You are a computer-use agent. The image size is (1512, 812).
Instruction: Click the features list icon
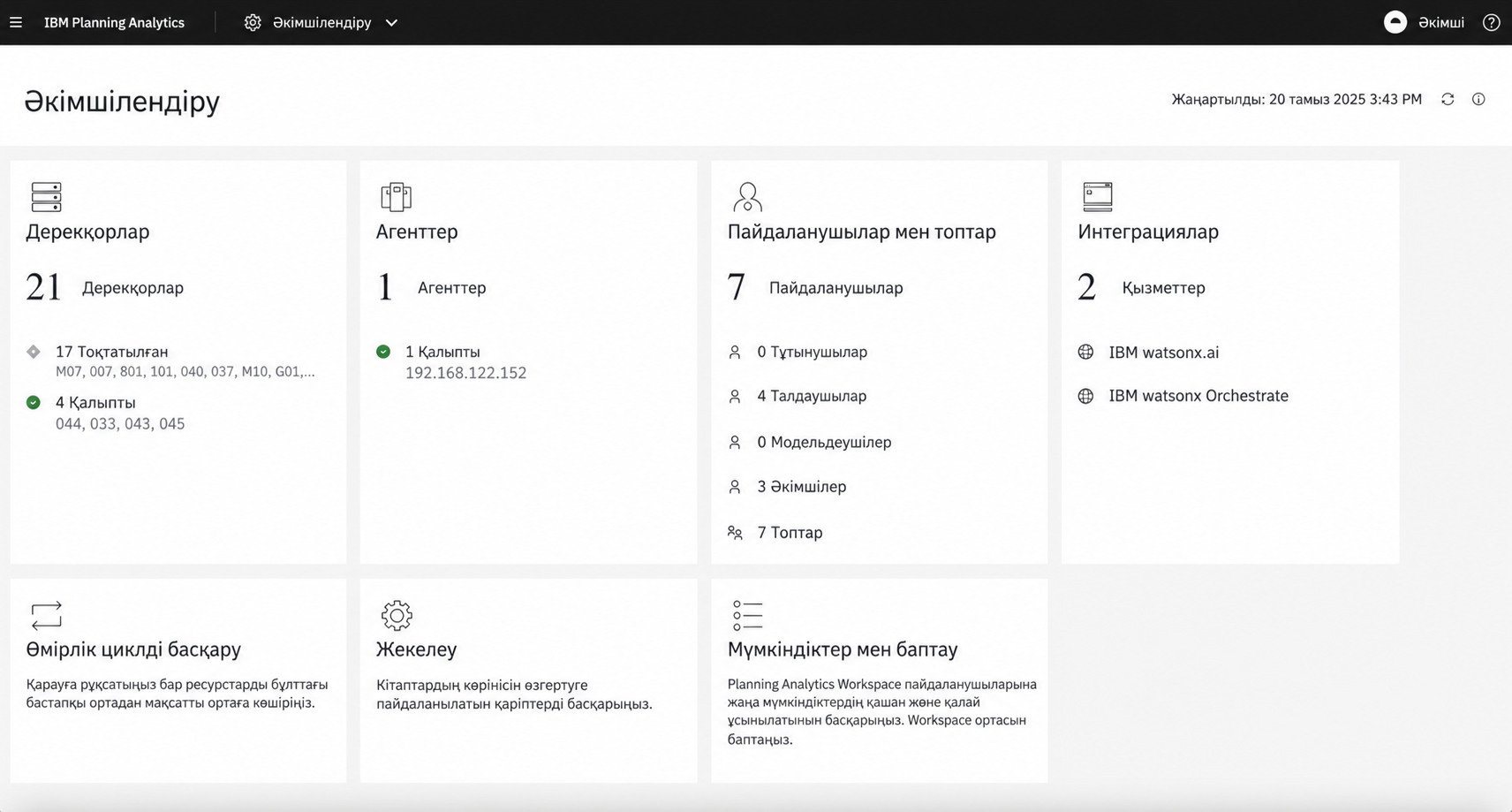747,615
